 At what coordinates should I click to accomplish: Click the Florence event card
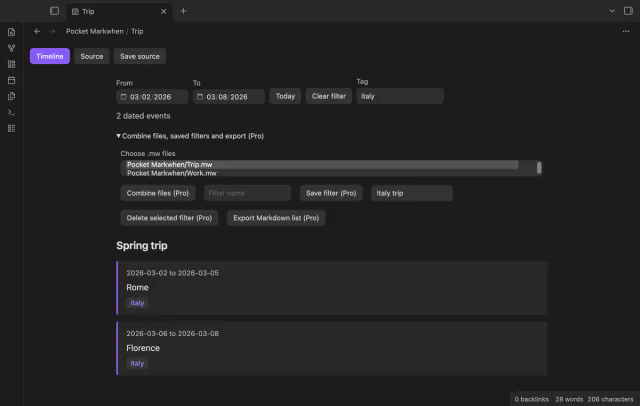coord(332,348)
